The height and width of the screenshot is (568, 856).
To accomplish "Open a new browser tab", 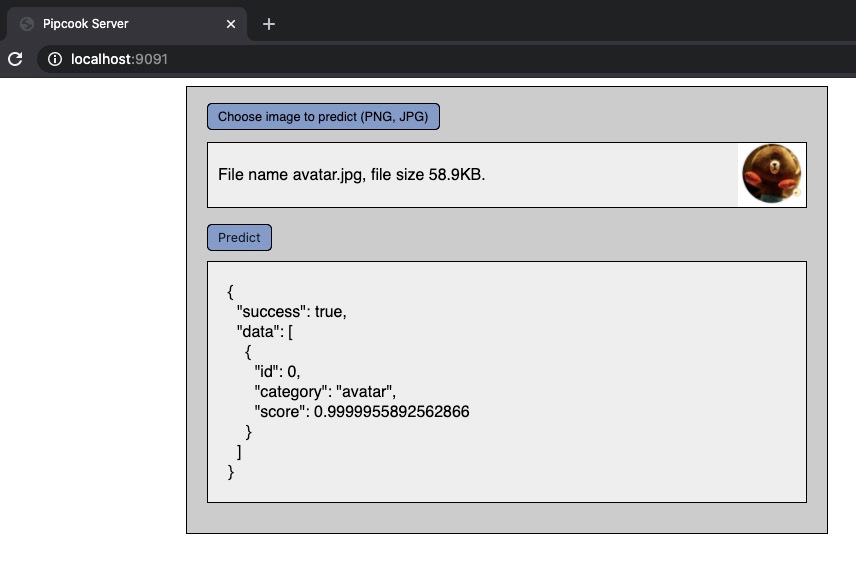I will click(268, 24).
